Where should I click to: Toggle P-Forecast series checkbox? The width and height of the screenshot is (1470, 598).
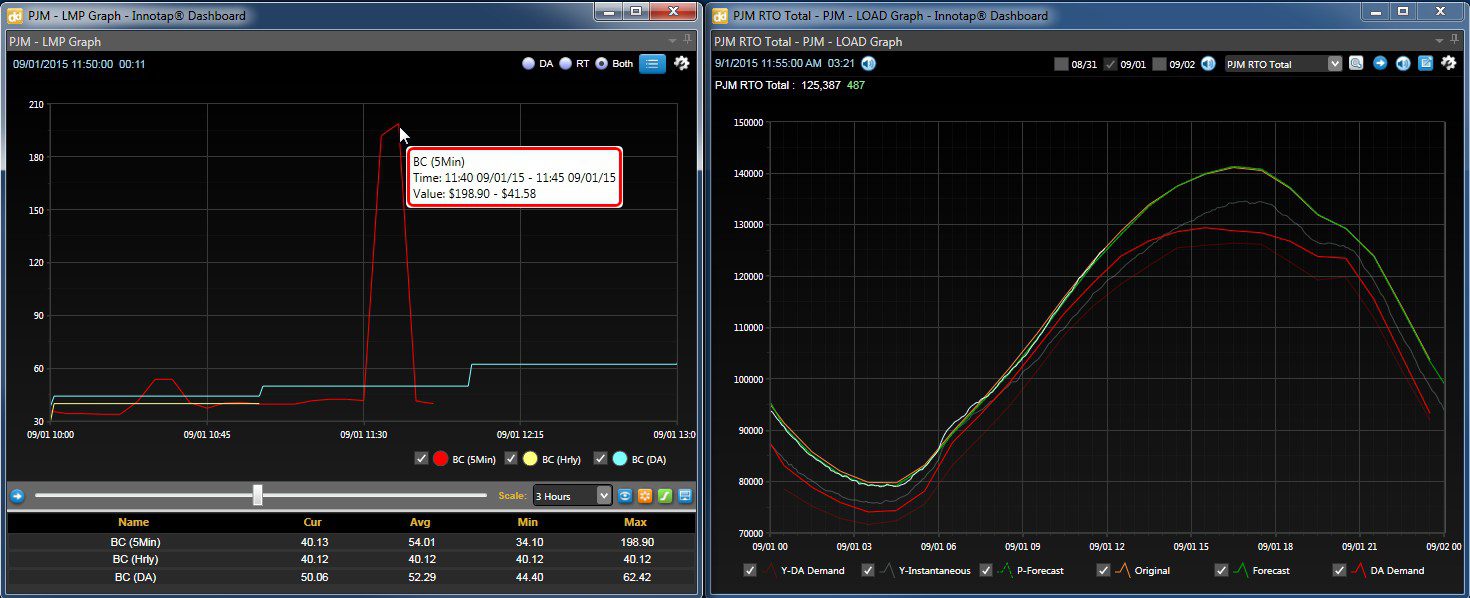pos(985,570)
